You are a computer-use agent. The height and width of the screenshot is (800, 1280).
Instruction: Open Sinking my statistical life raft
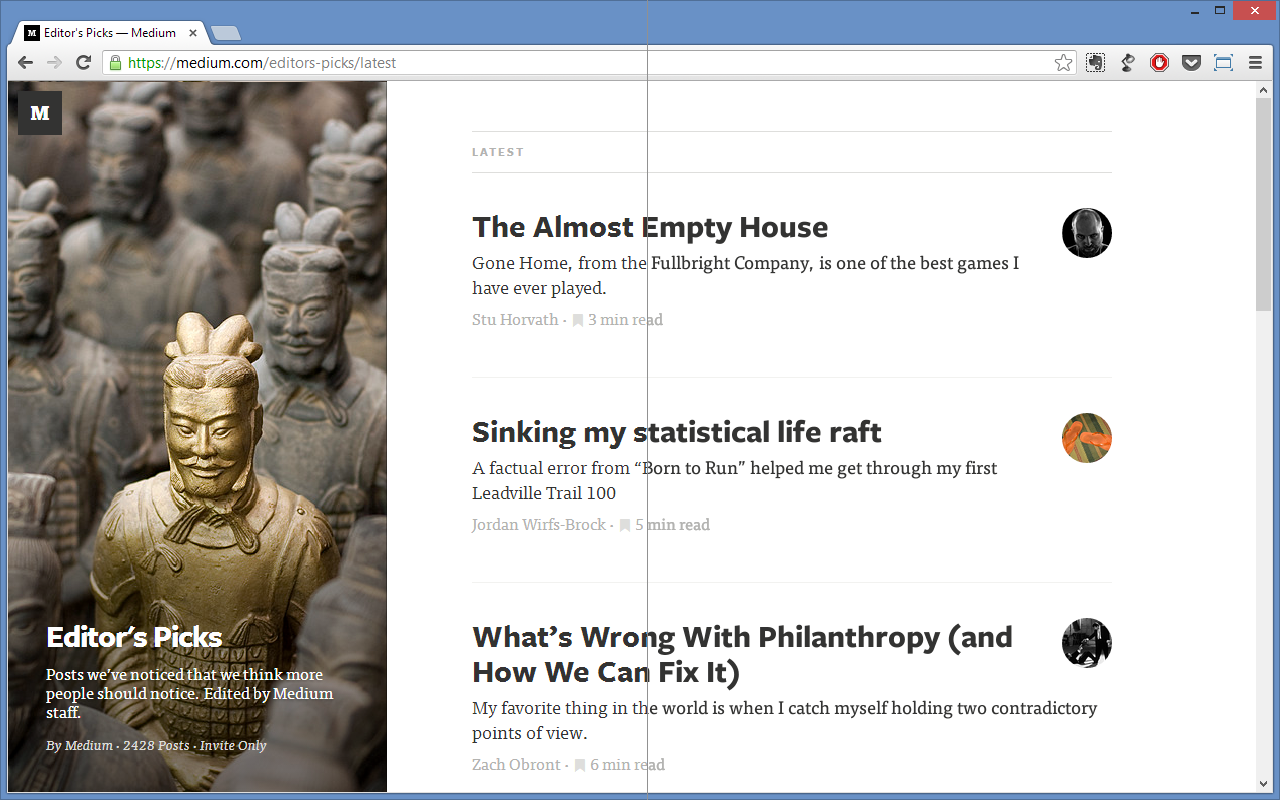[676, 432]
